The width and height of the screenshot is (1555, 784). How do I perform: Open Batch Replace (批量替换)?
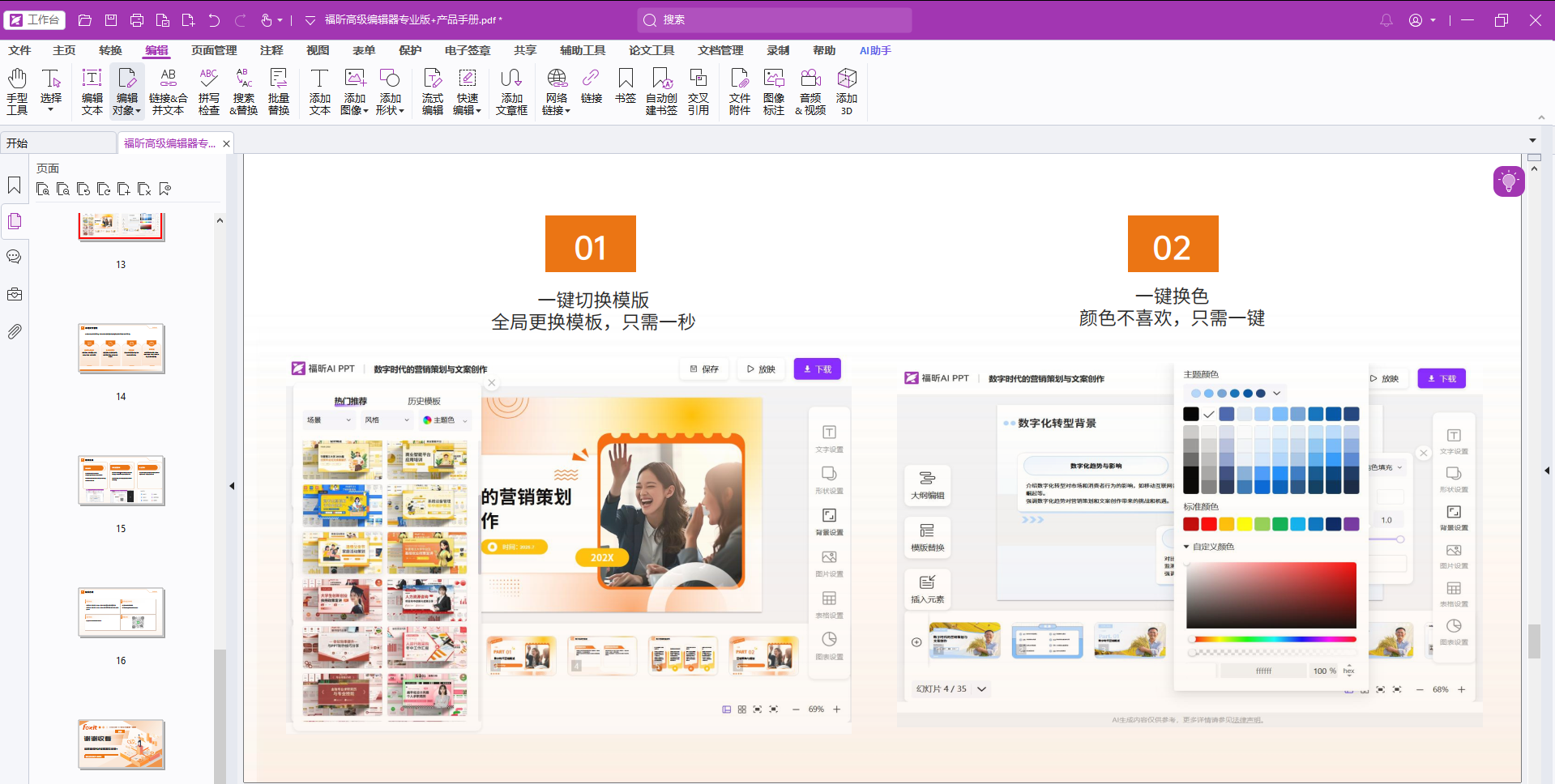coord(279,92)
